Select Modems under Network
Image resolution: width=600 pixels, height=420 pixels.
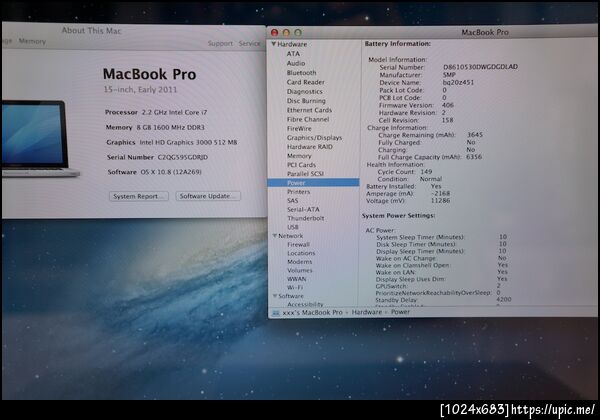coord(300,262)
